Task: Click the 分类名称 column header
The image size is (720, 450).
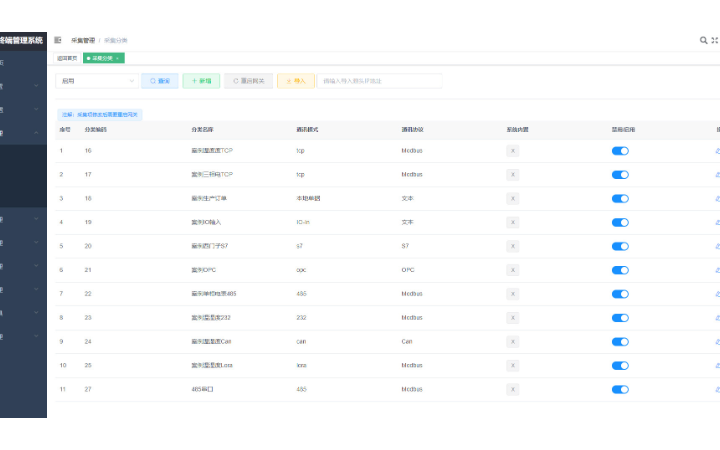Action: coord(202,129)
